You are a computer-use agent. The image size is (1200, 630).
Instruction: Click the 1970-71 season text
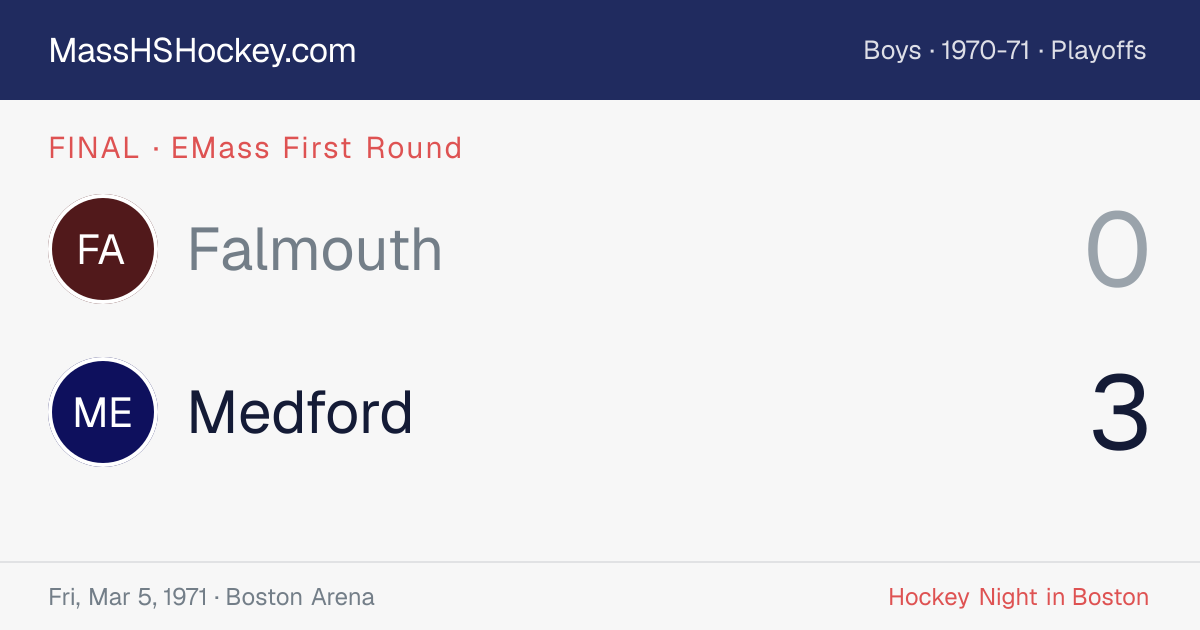(x=986, y=50)
